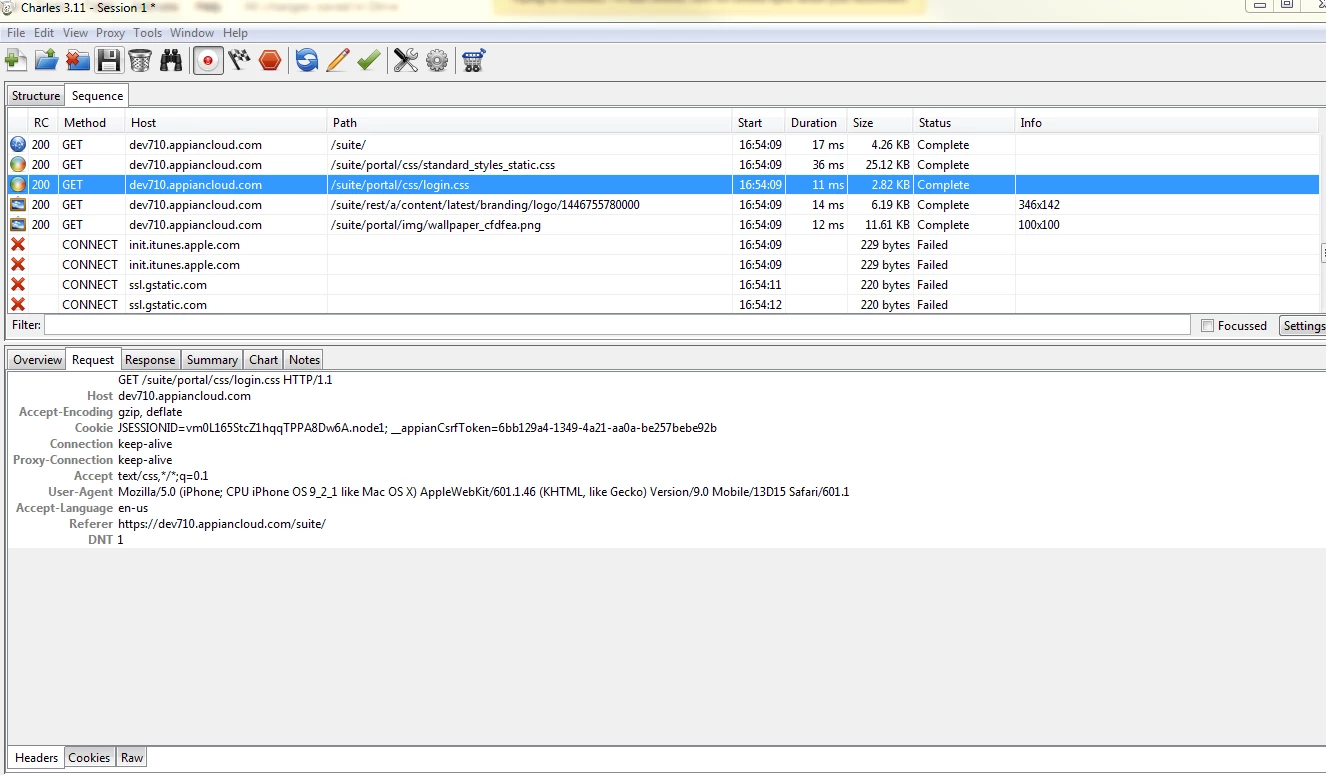This screenshot has width=1326, height=775.
Task: Edit request with the pencil icon
Action: point(338,60)
